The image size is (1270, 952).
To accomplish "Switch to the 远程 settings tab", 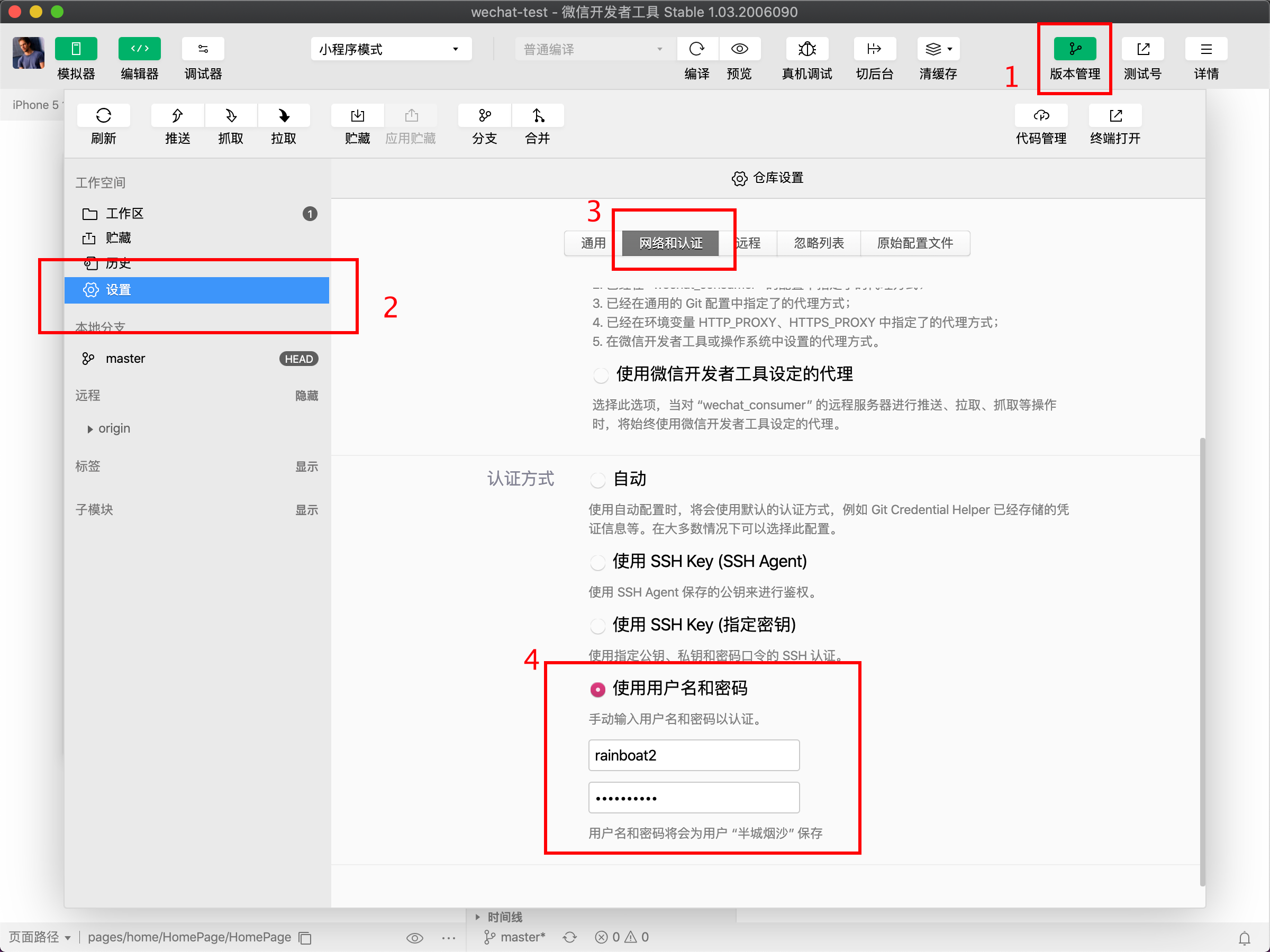I will point(748,243).
